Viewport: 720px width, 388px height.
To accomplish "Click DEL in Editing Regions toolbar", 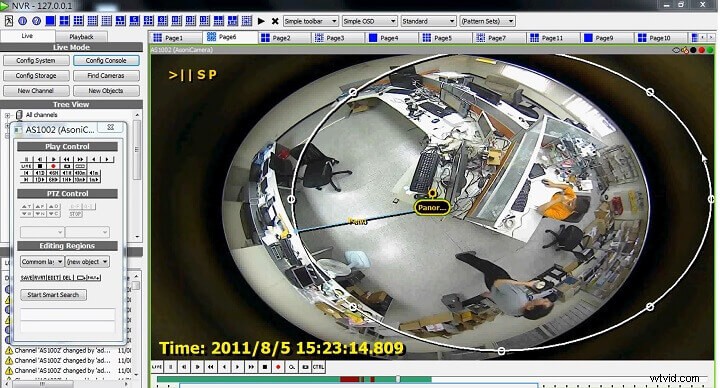I will [67, 278].
